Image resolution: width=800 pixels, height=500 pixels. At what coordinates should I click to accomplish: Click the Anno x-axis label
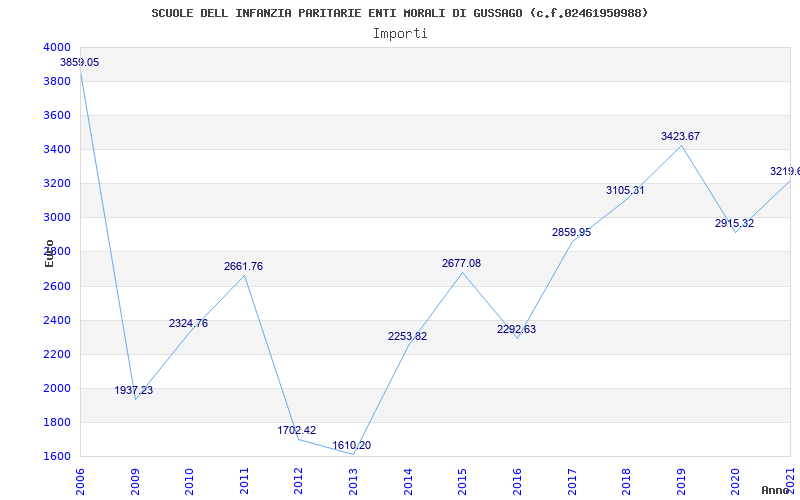click(777, 490)
